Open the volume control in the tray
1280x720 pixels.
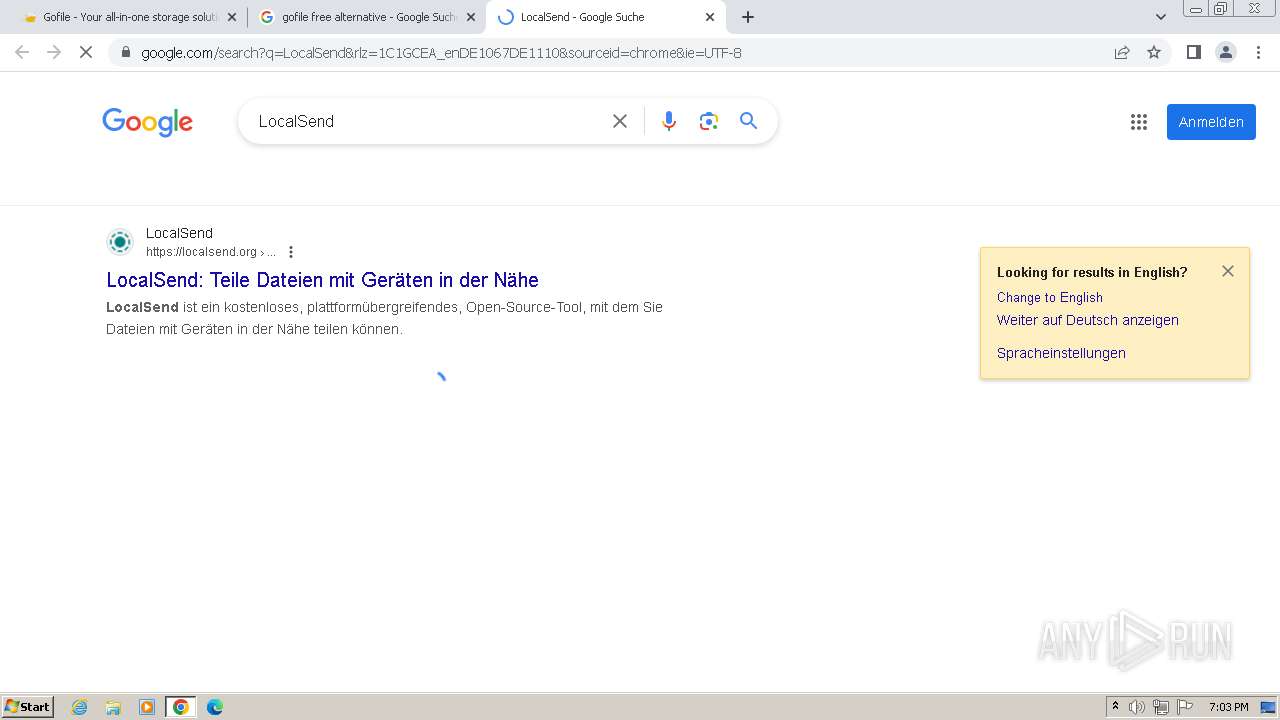(1137, 707)
